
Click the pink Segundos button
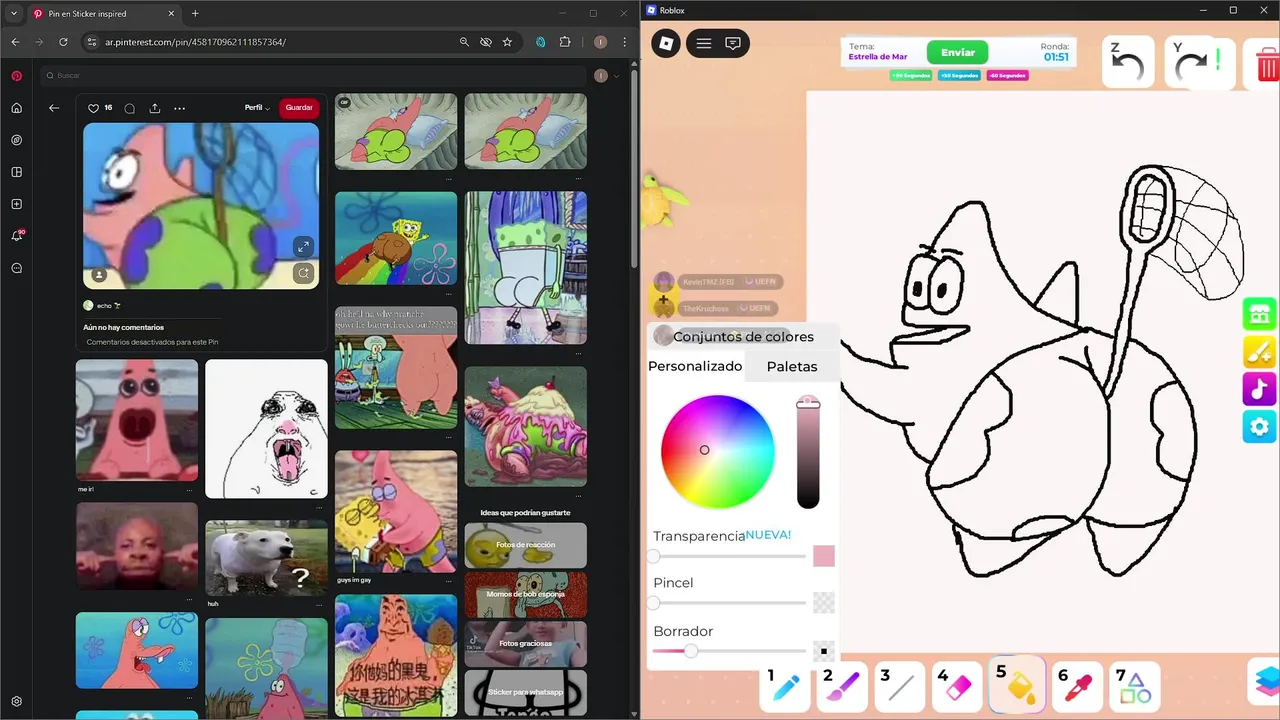[1007, 76]
